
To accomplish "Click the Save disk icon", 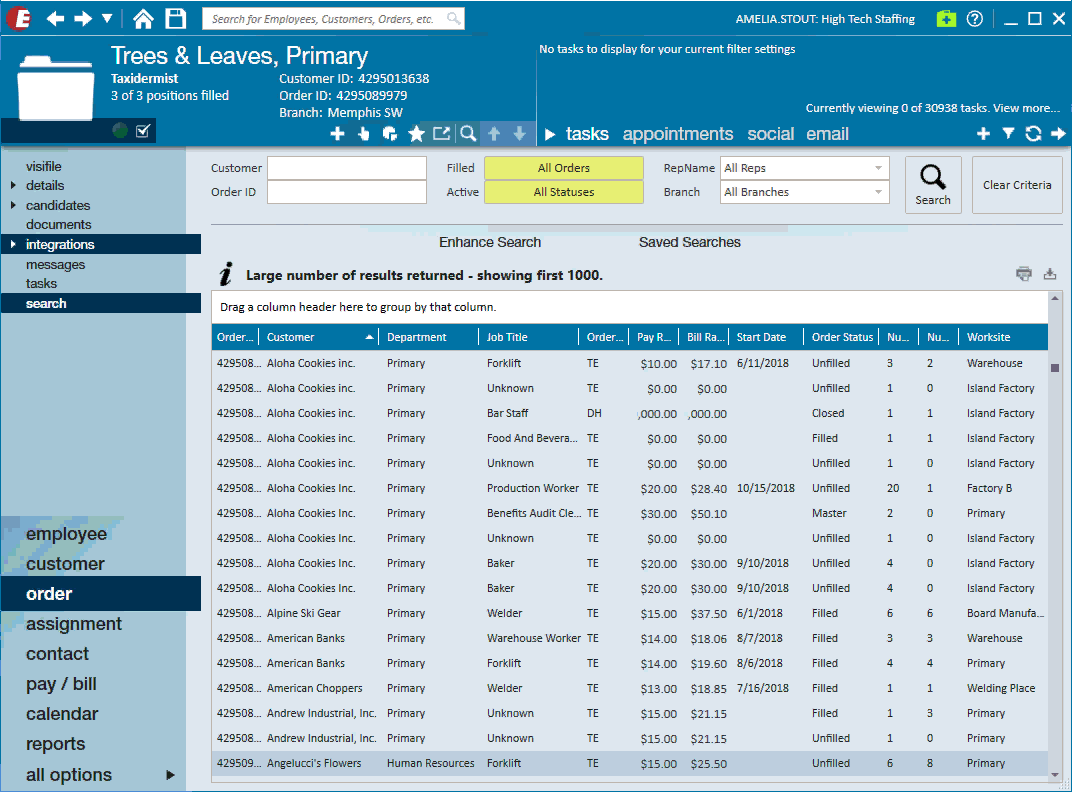I will [176, 18].
